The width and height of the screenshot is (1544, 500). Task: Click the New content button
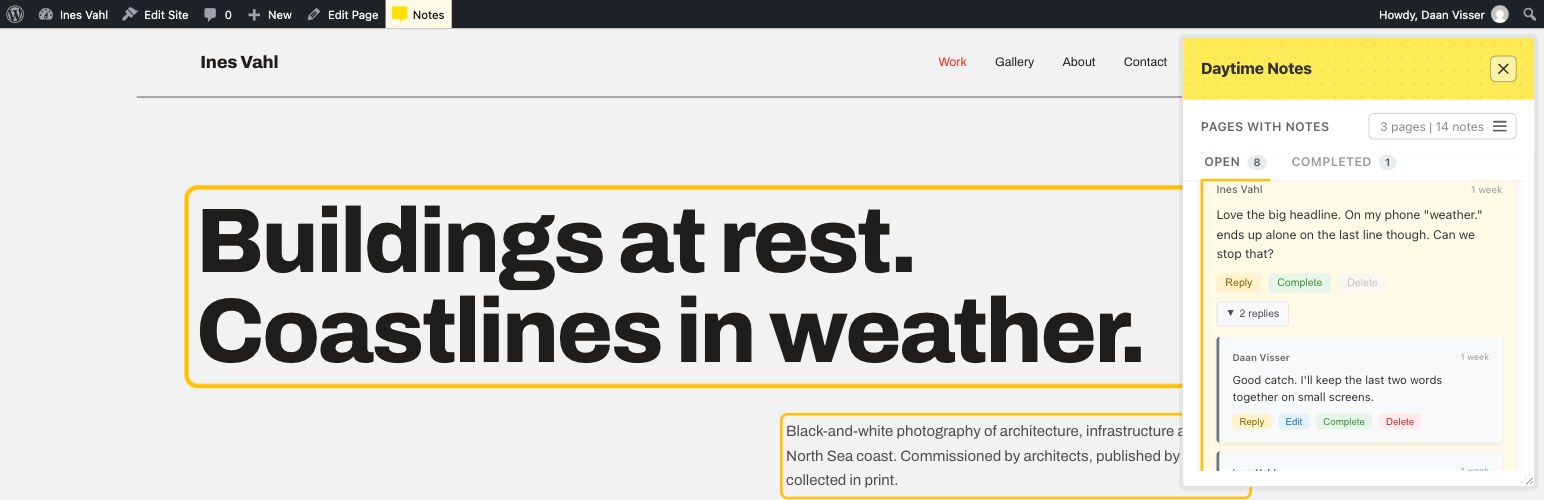(269, 14)
